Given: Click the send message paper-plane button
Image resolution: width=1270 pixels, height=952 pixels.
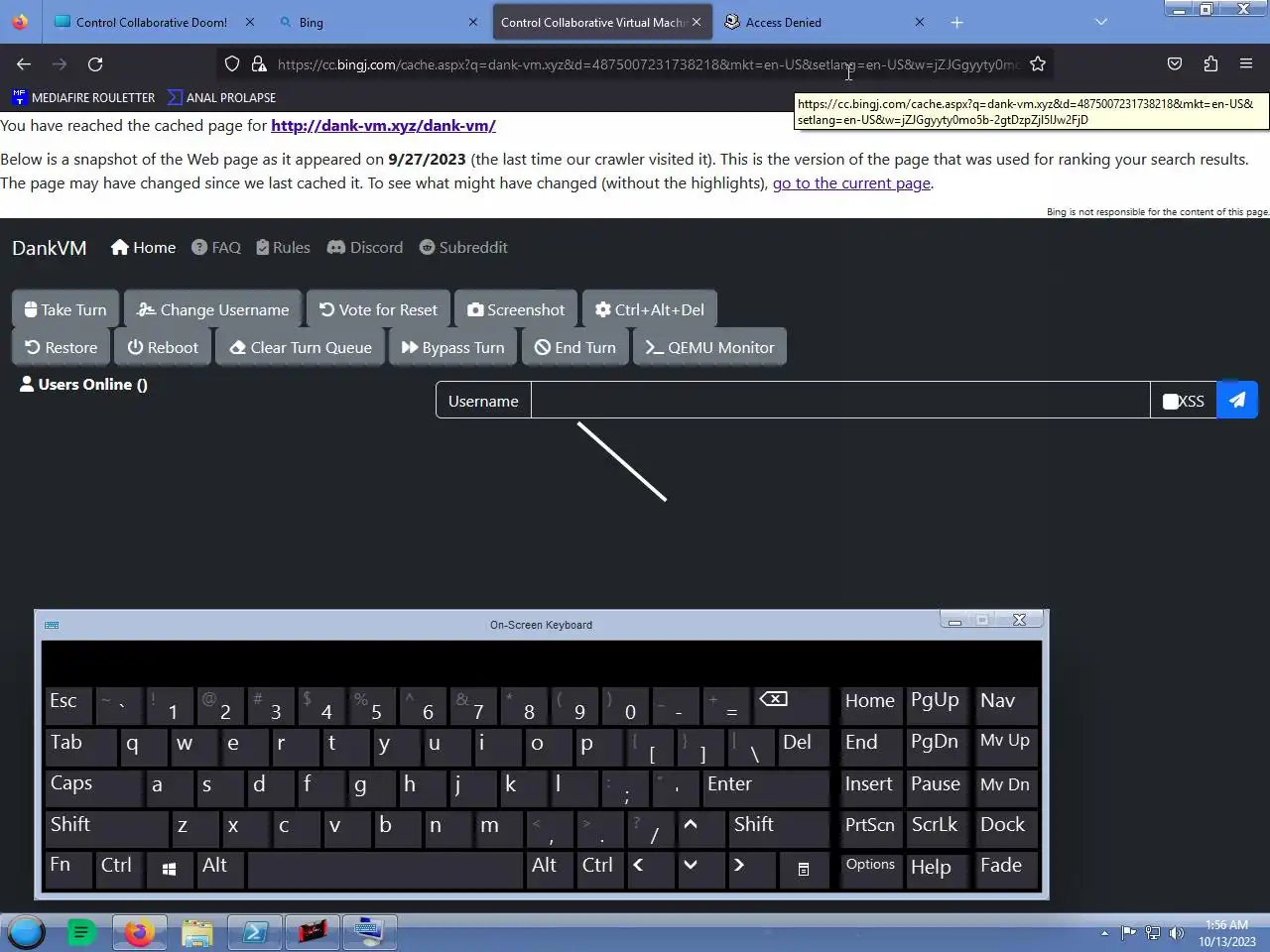Looking at the screenshot, I should [1237, 400].
